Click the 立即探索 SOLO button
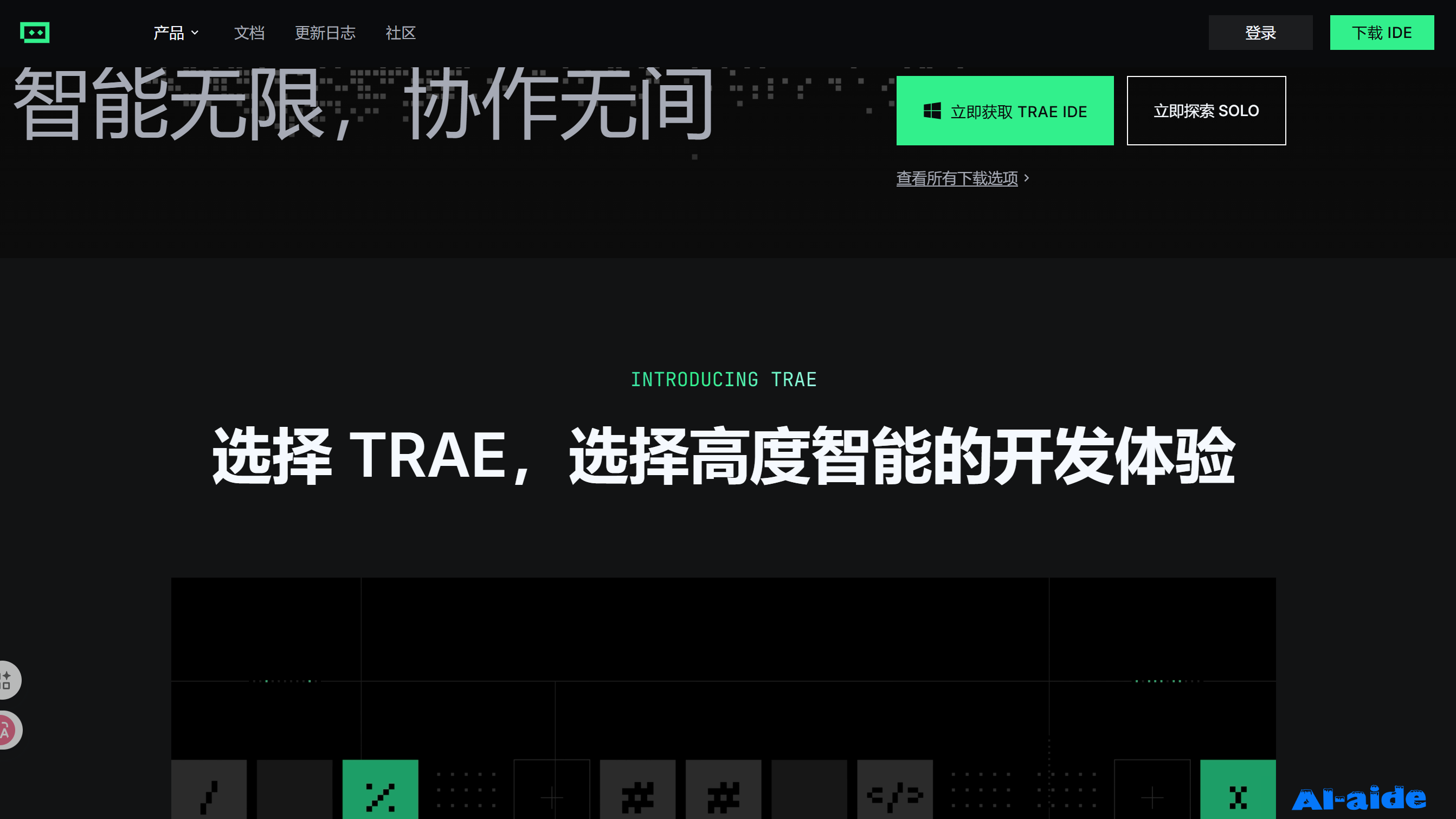1456x819 pixels. pyautogui.click(x=1206, y=111)
